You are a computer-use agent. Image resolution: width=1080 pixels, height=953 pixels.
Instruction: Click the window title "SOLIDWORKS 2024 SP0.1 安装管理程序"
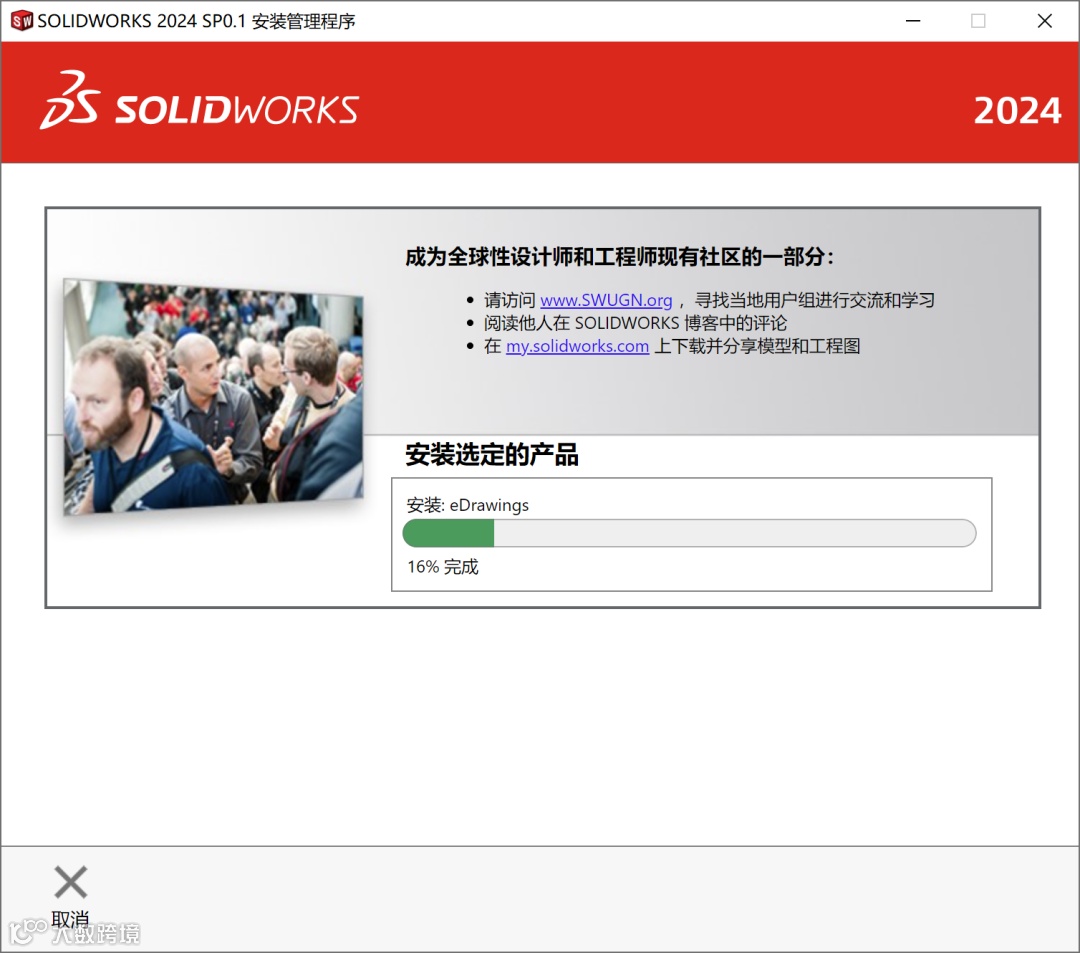click(x=196, y=21)
